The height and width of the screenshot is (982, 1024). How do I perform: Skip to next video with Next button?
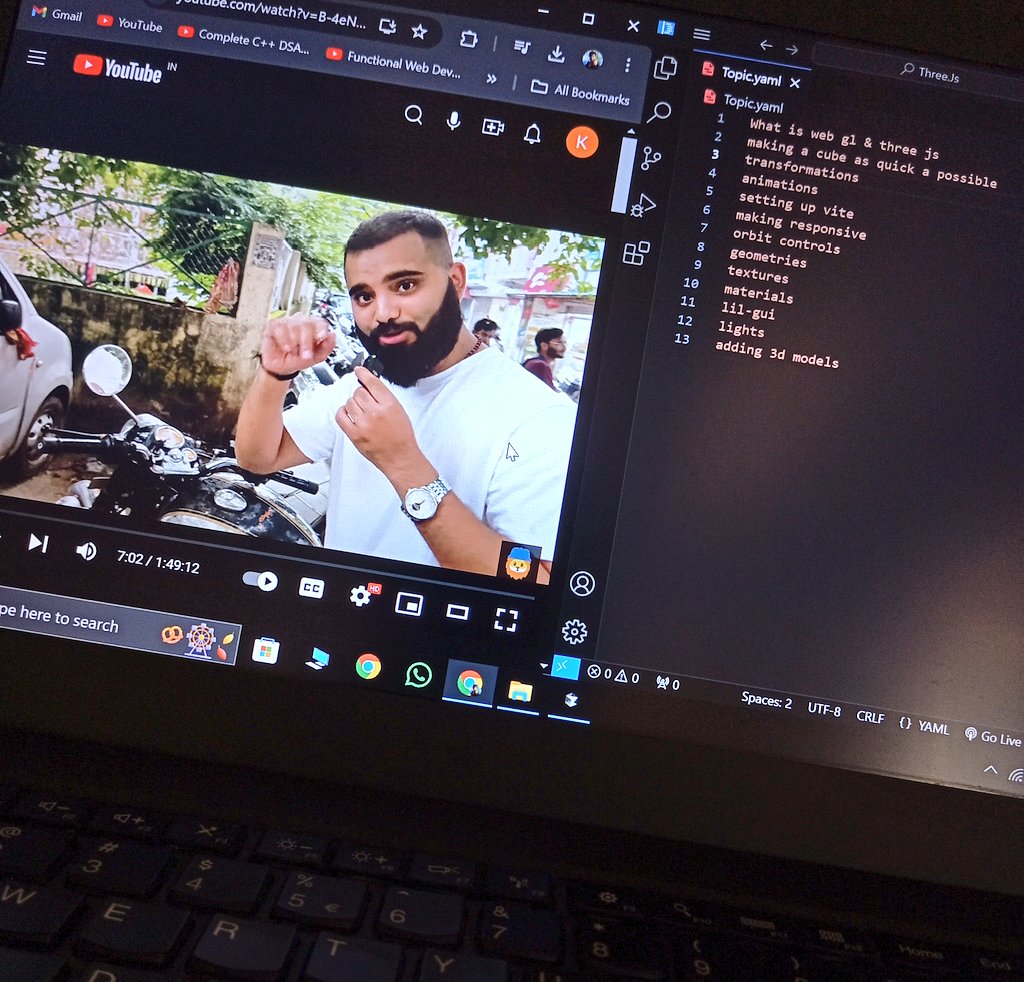coord(39,543)
